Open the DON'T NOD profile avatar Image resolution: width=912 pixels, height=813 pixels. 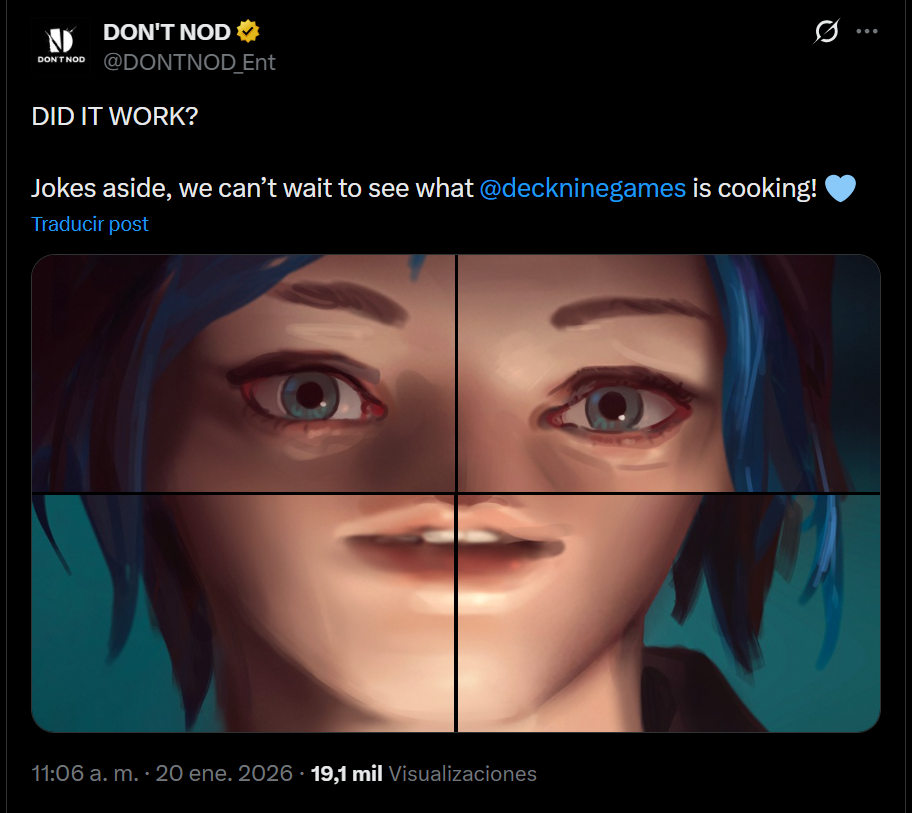pyautogui.click(x=61, y=45)
